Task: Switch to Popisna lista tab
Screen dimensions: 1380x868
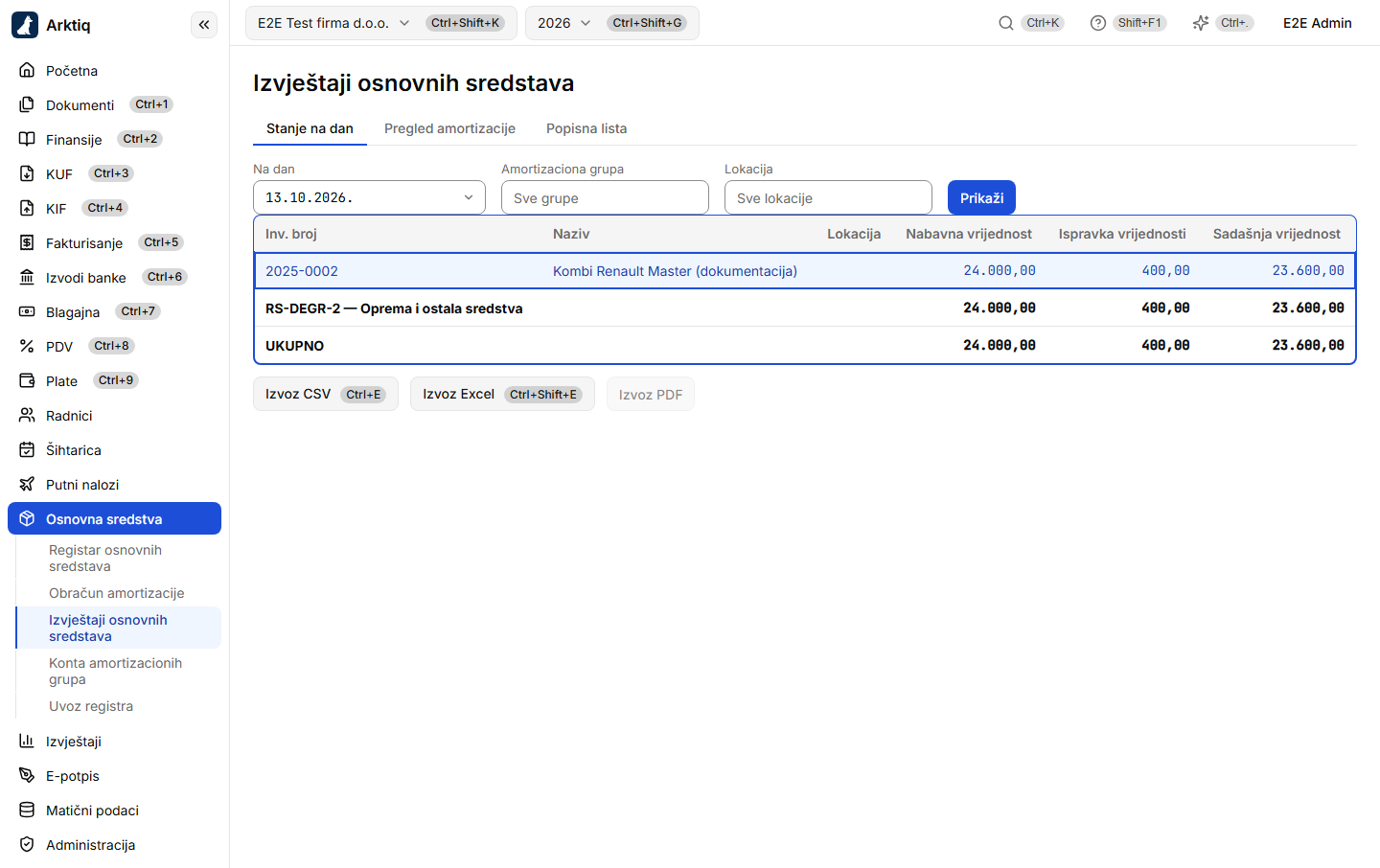Action: click(586, 128)
